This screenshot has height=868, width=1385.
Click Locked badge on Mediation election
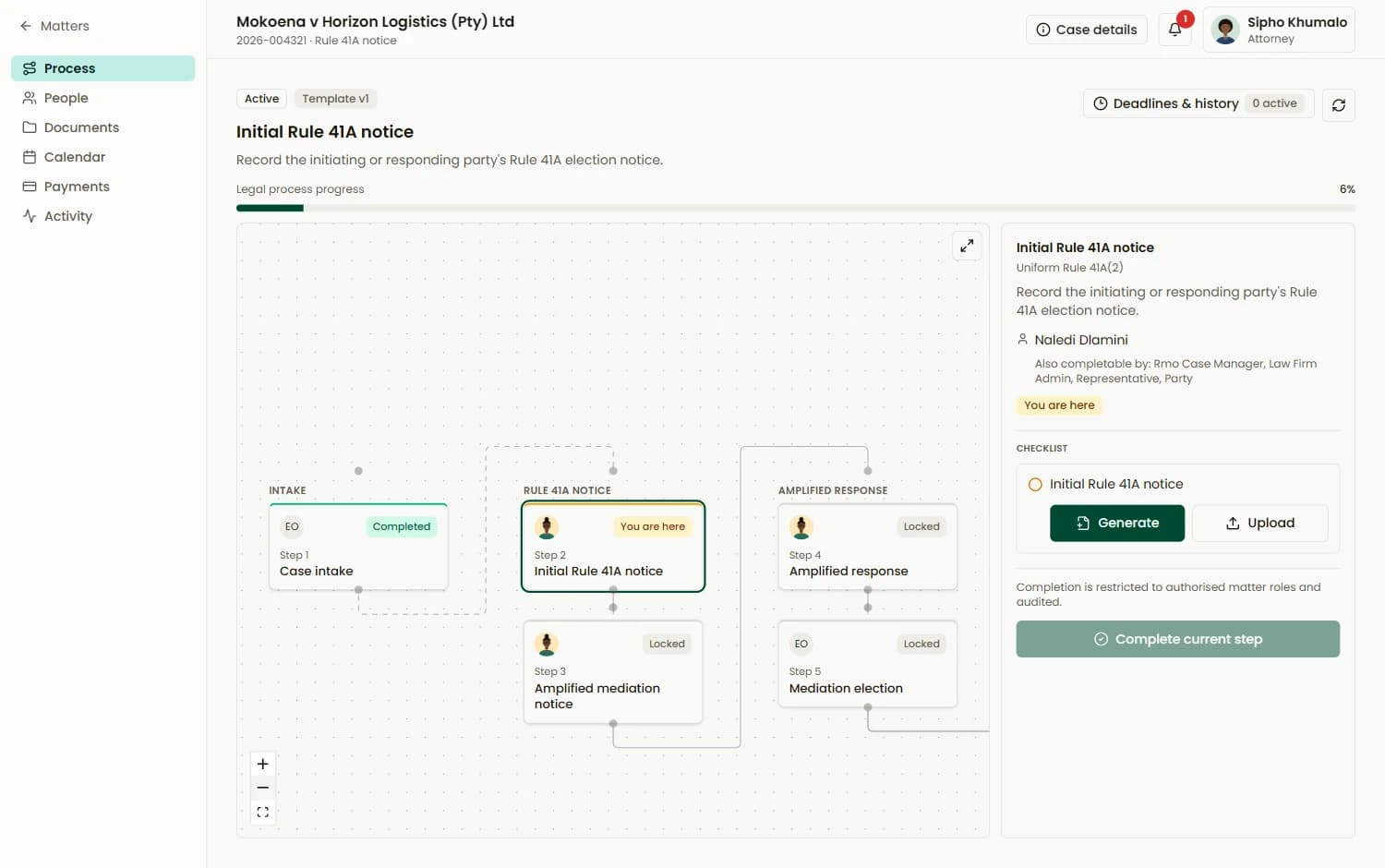pyautogui.click(x=921, y=644)
